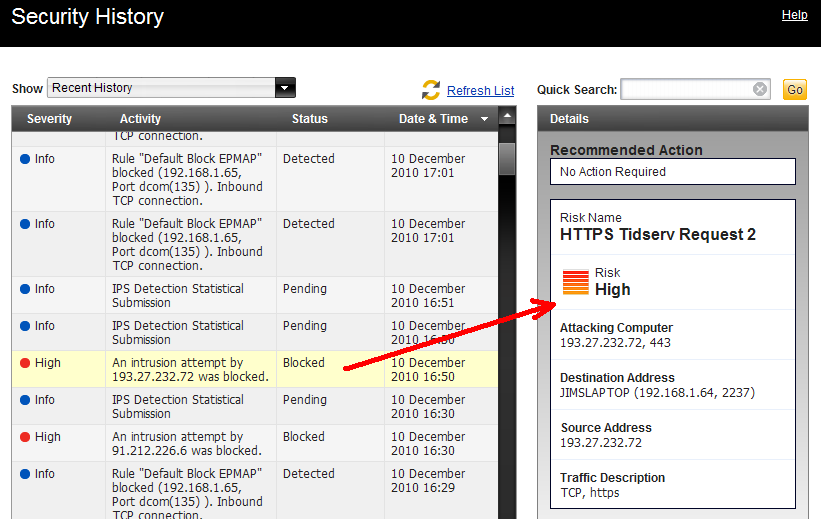
Task: Click the high risk level bars icon
Action: pyautogui.click(x=575, y=282)
